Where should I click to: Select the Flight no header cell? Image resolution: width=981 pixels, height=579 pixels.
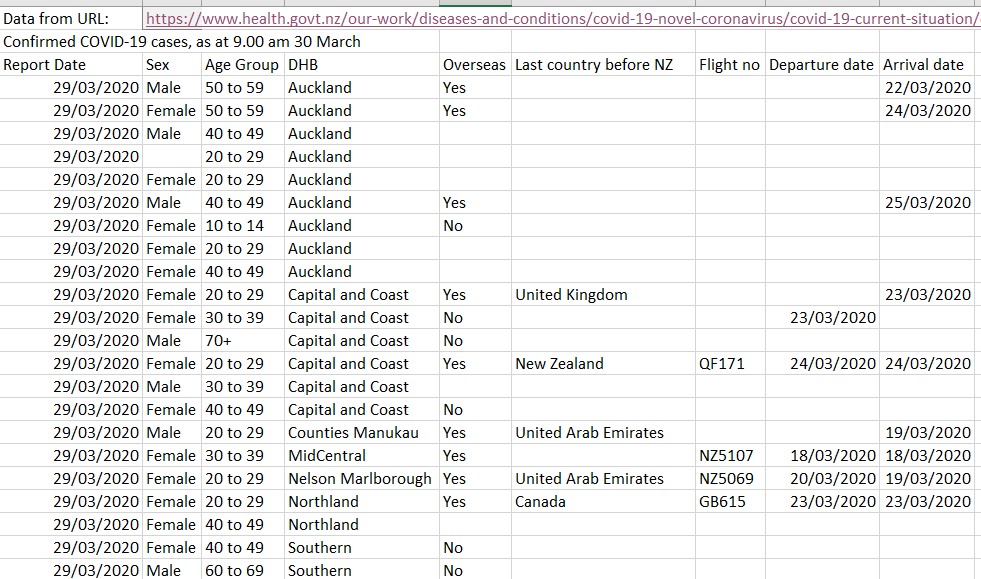729,65
